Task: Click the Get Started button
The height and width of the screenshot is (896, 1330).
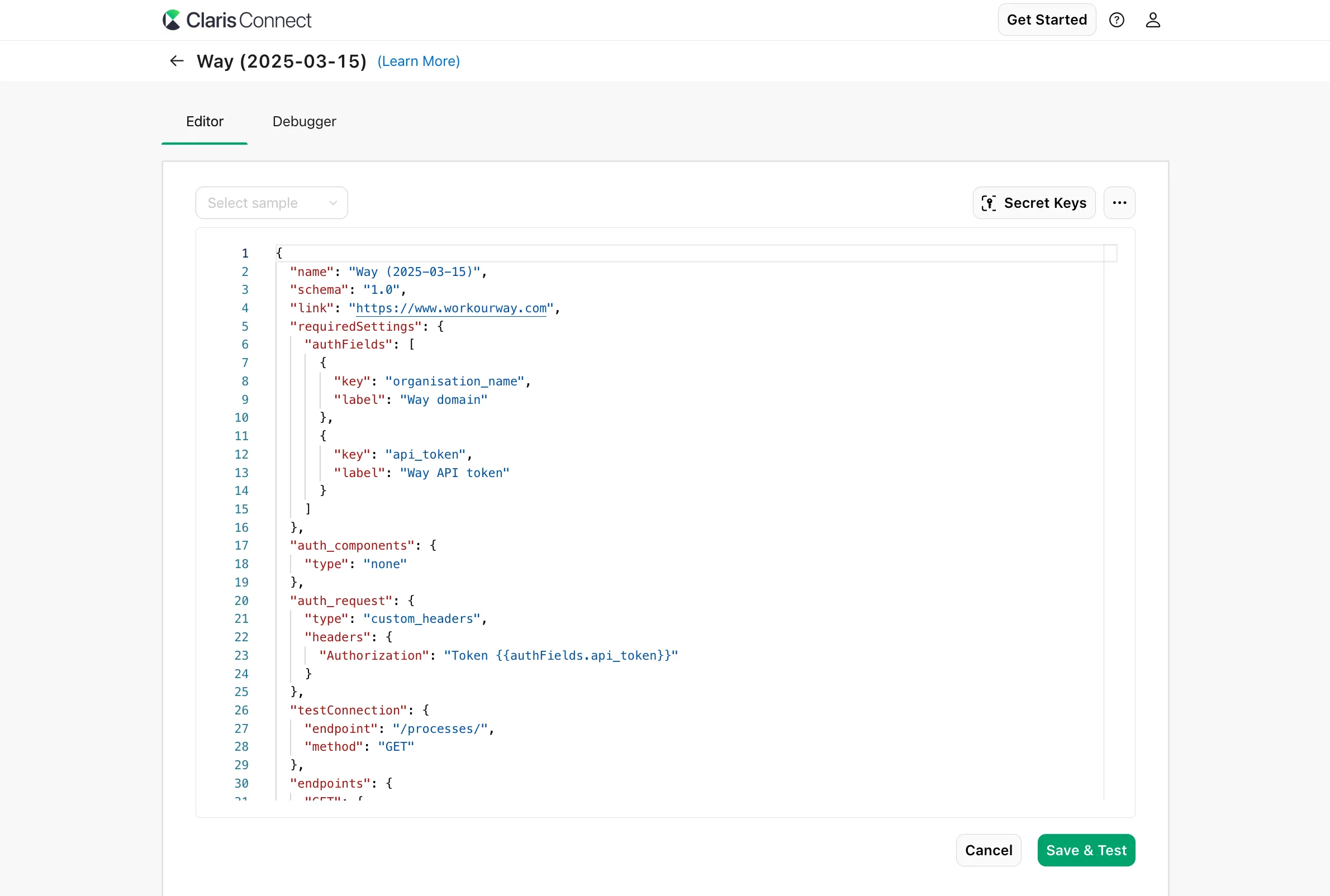Action: 1046,19
